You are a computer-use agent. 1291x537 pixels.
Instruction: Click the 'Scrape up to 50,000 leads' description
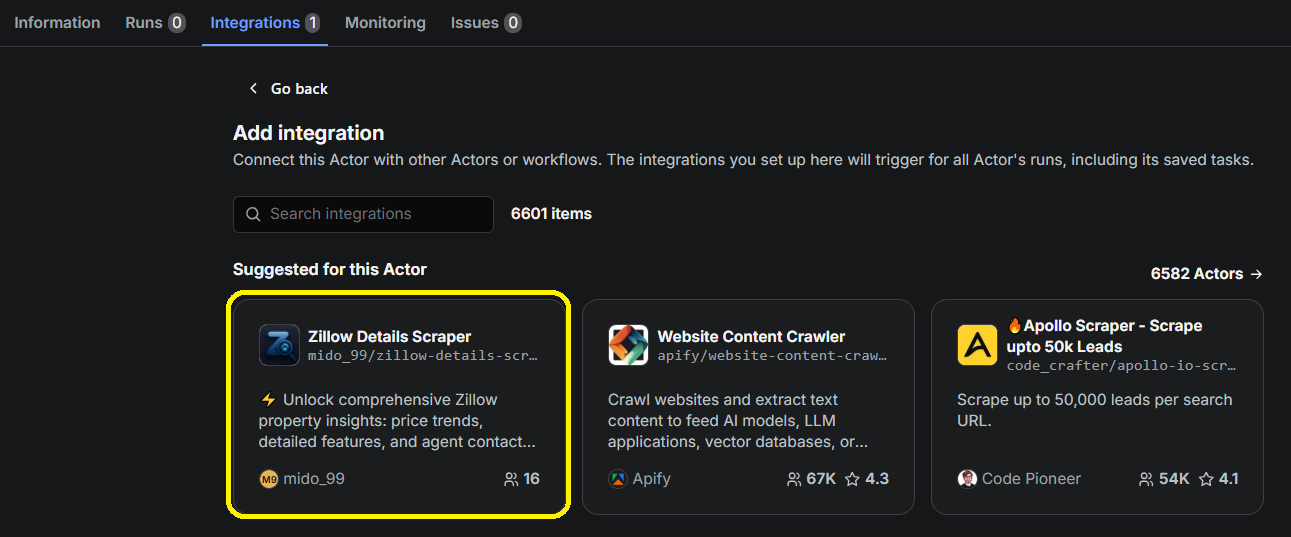[x=1094, y=410]
